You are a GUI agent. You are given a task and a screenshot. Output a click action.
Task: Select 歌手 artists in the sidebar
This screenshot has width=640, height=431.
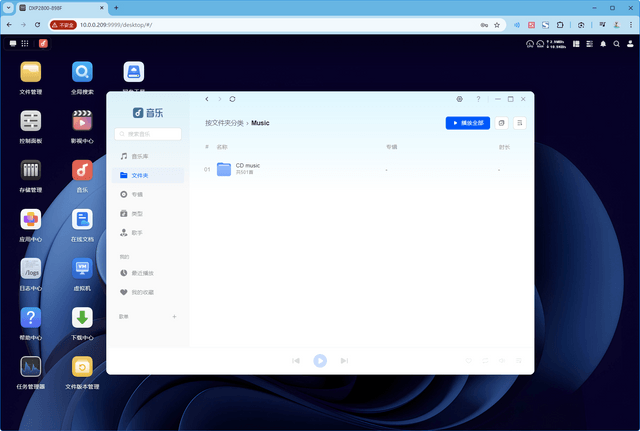coord(148,233)
